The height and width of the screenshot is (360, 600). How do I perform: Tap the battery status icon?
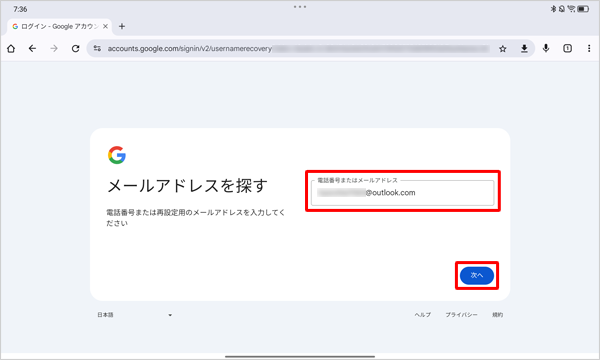583,9
